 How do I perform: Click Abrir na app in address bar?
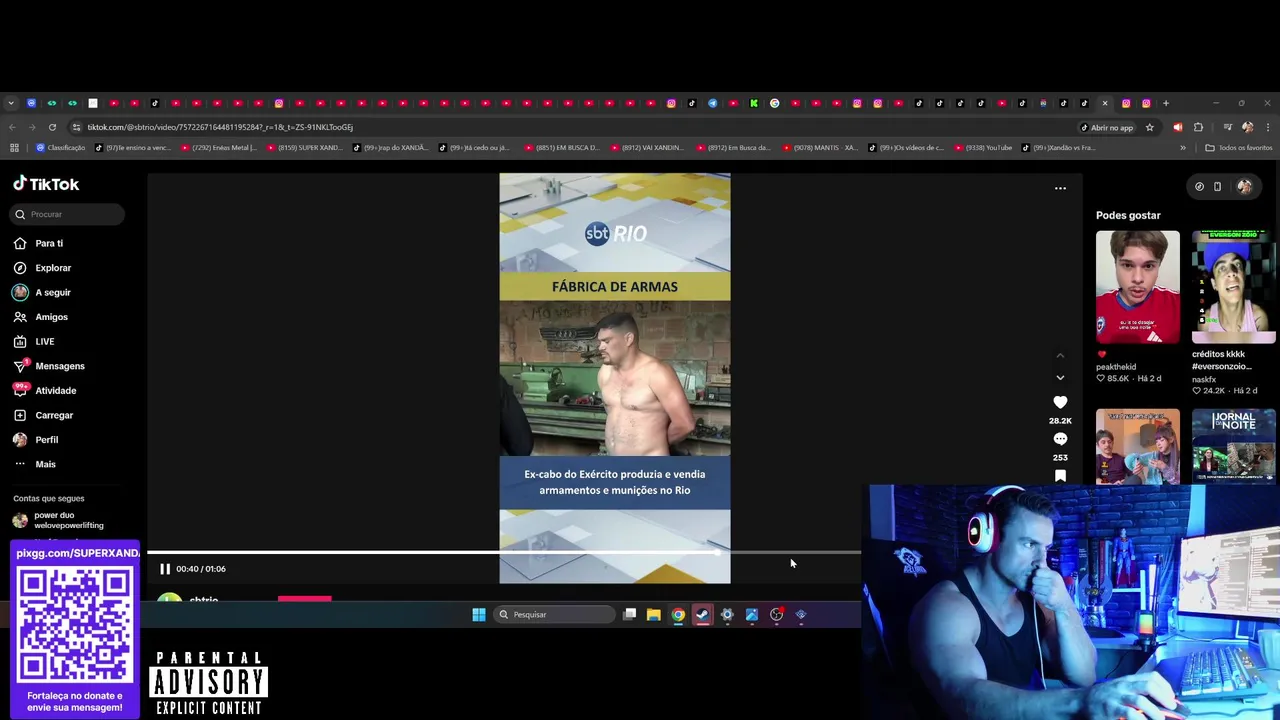coord(1107,127)
